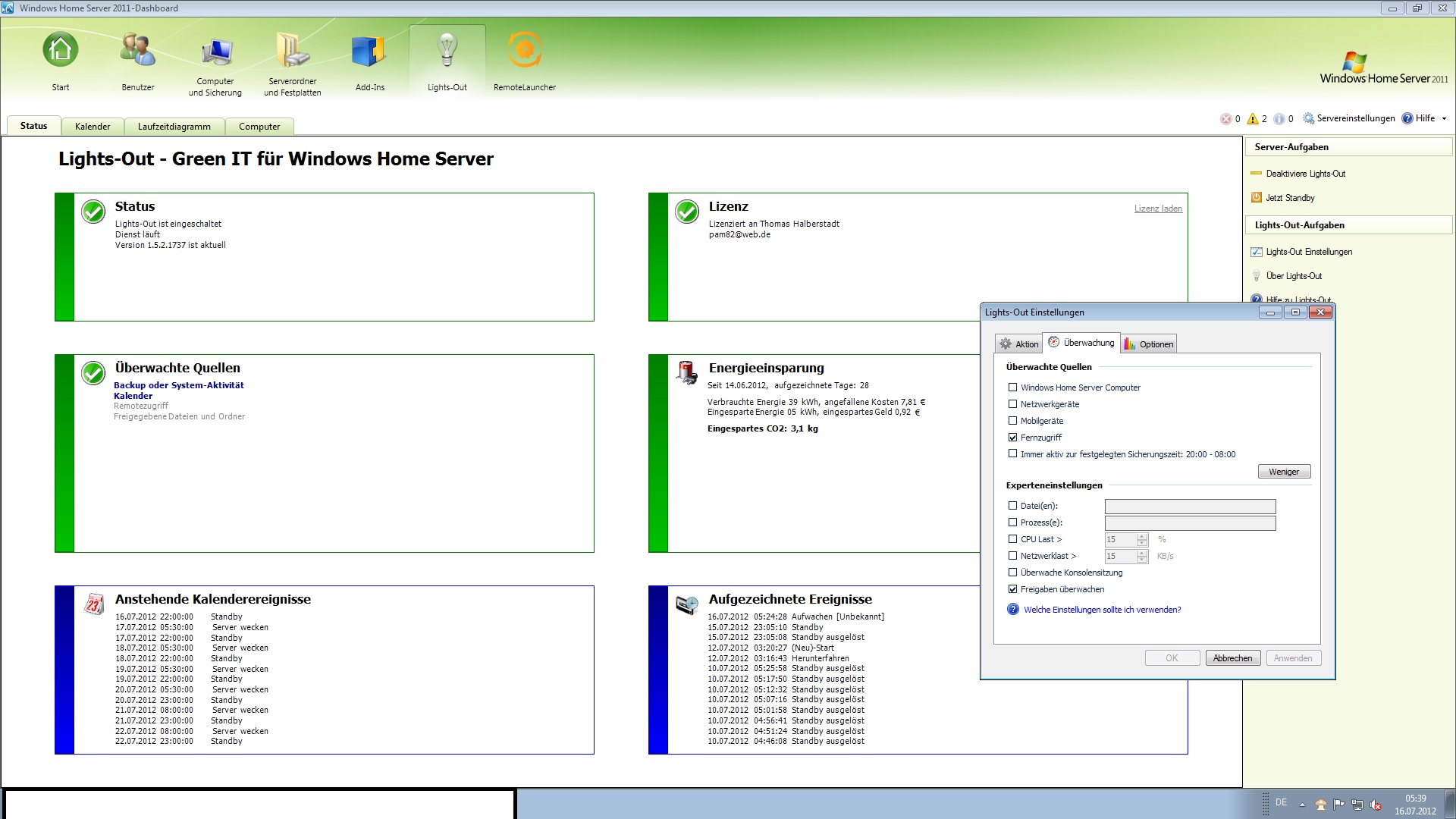Collapse expert settings with Weniger button
Image resolution: width=1456 pixels, height=819 pixels.
[x=1284, y=472]
